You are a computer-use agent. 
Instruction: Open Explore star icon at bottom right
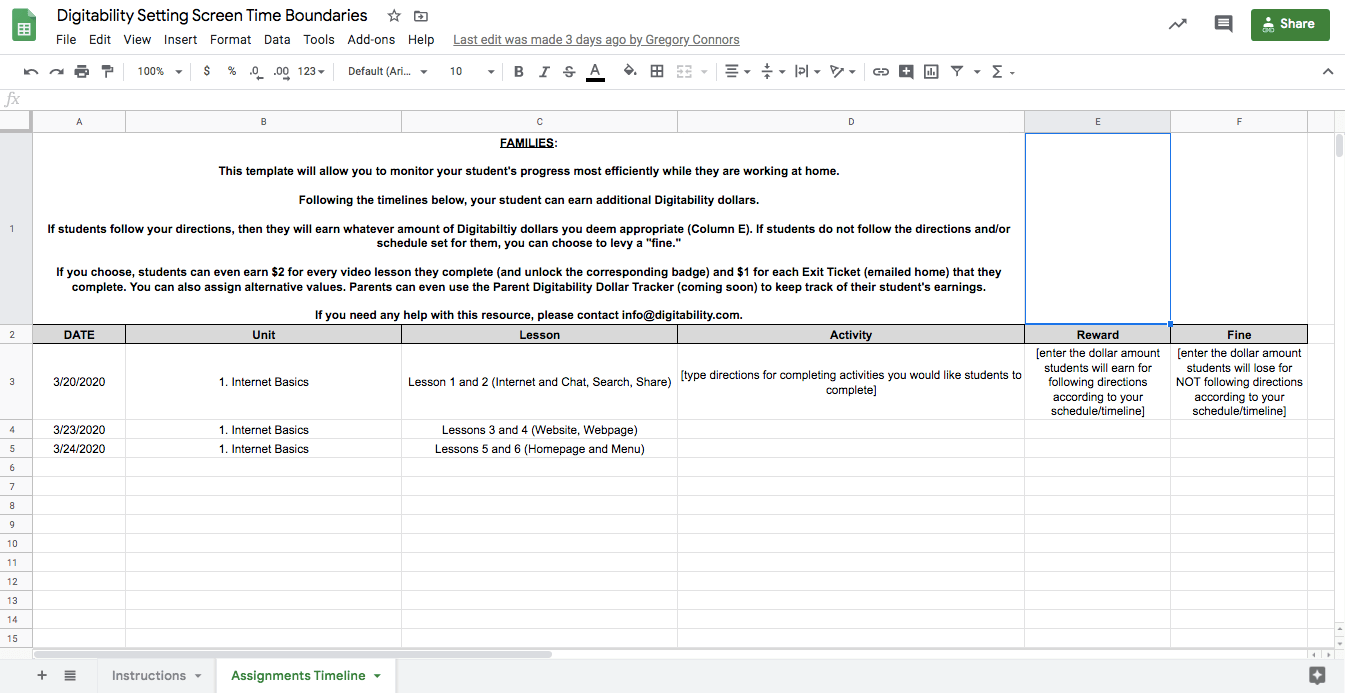pos(1317,675)
